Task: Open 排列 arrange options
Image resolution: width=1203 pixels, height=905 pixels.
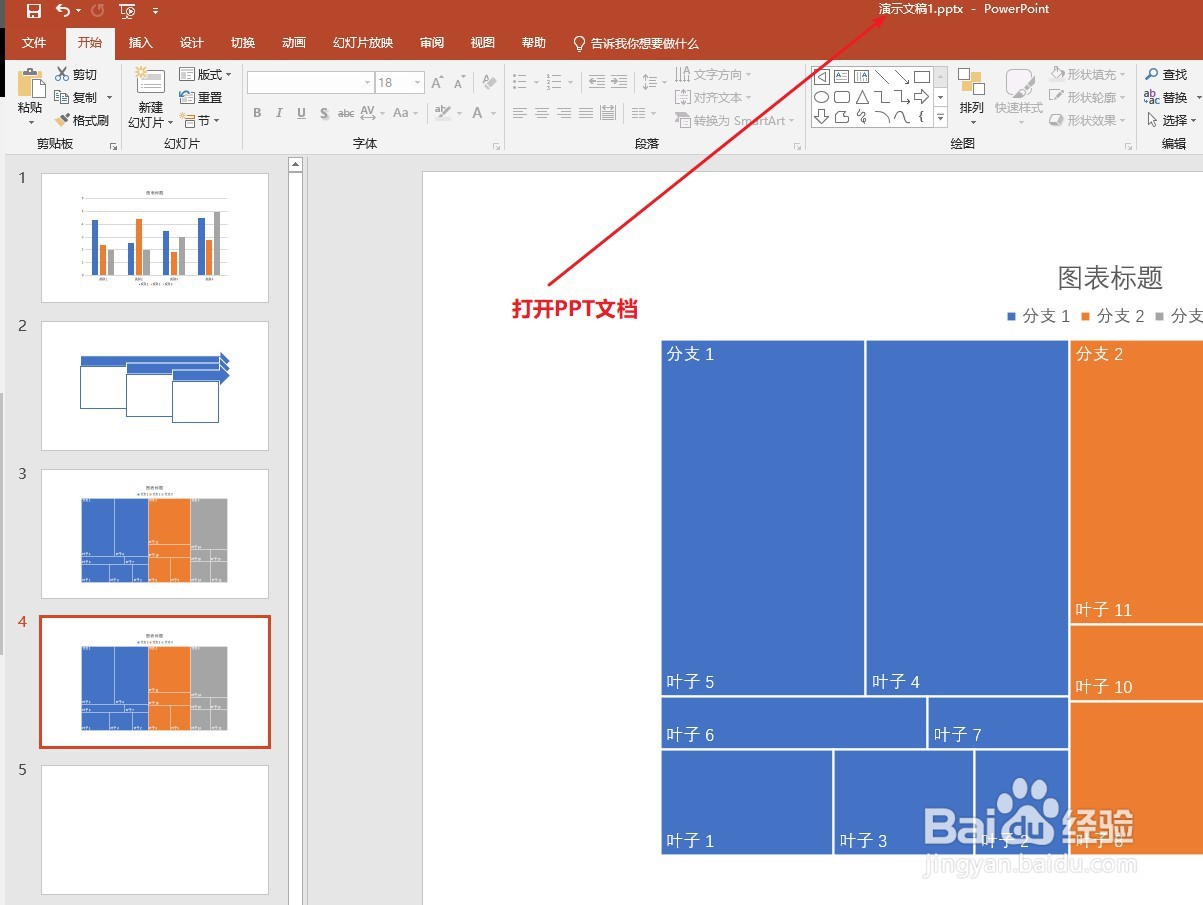Action: 971,97
